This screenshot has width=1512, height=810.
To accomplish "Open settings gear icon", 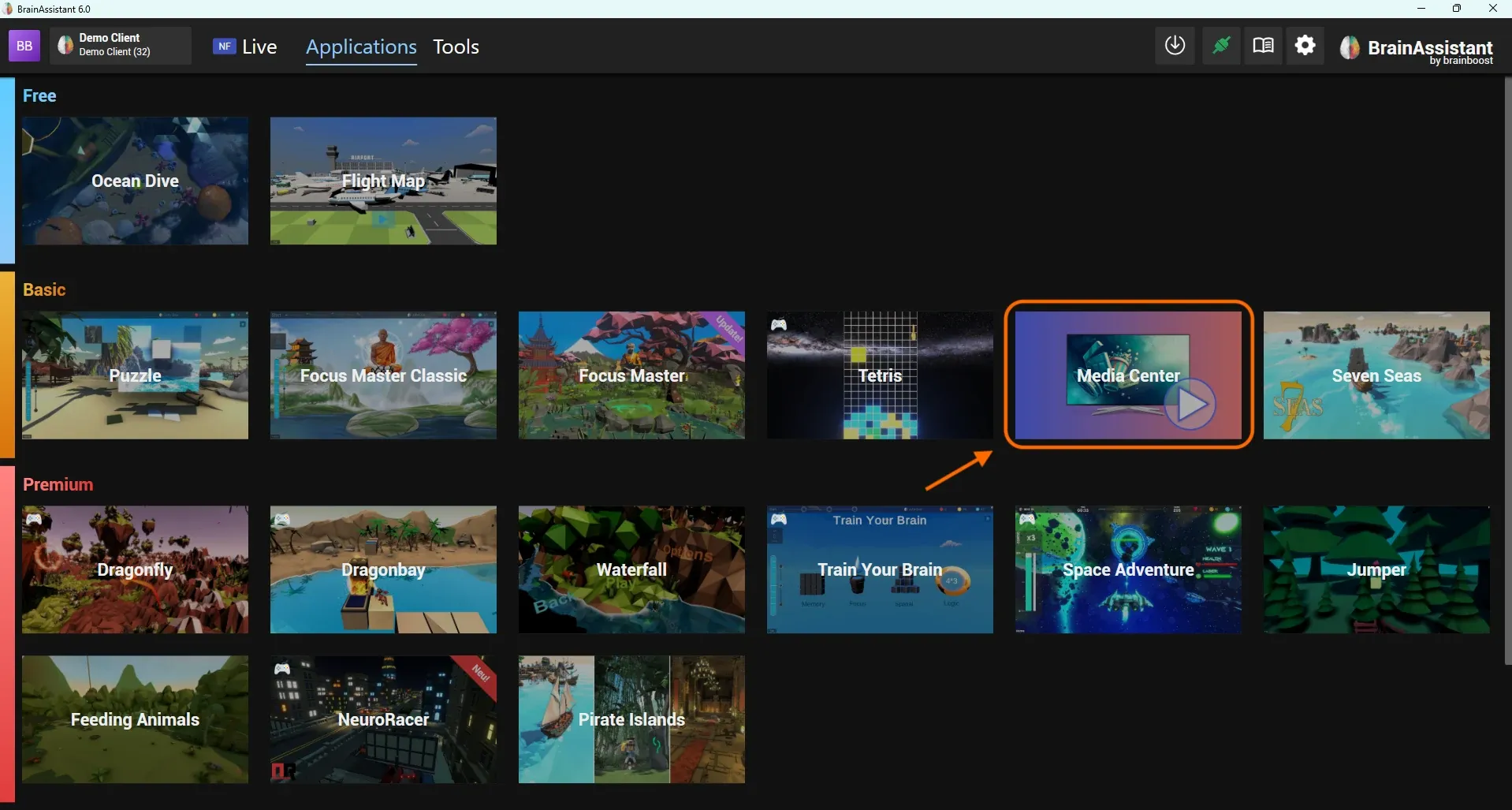I will 1305,46.
